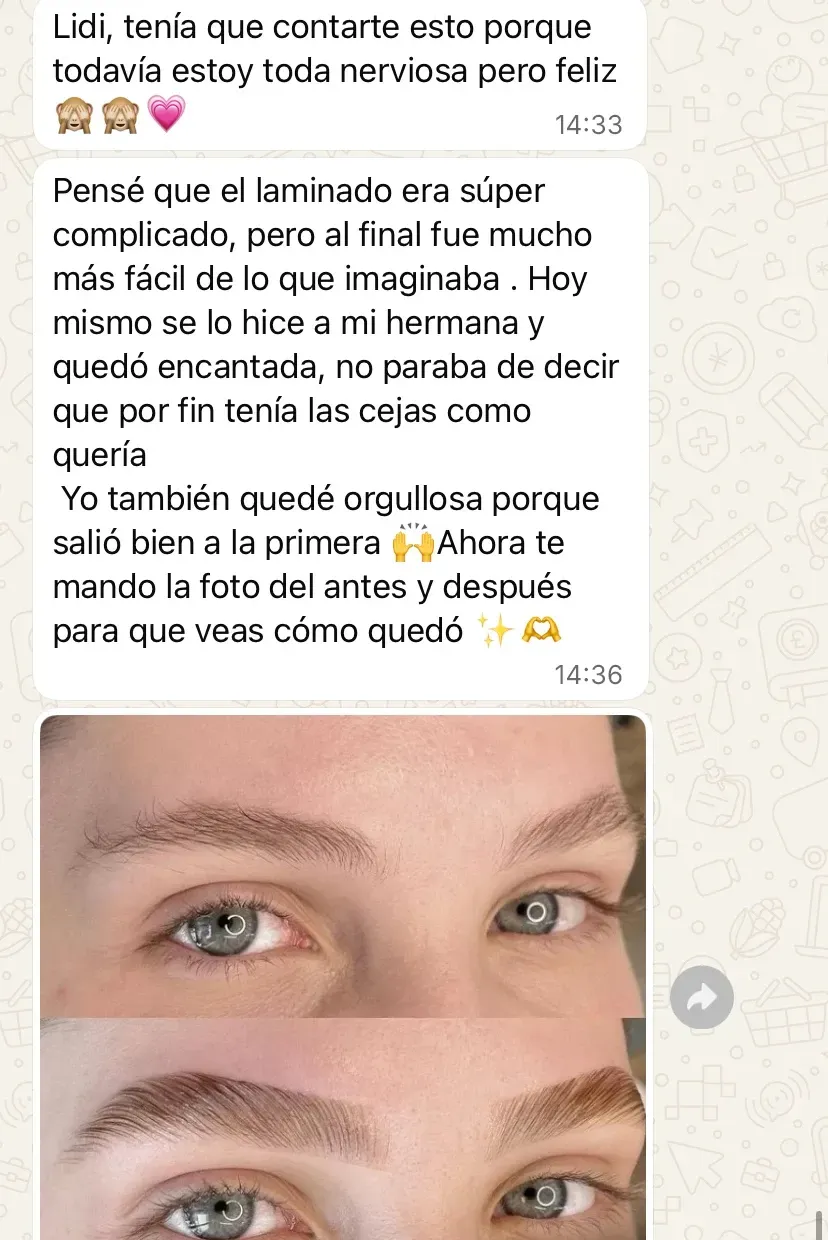Open the before and after eyebrow photo

point(343,977)
